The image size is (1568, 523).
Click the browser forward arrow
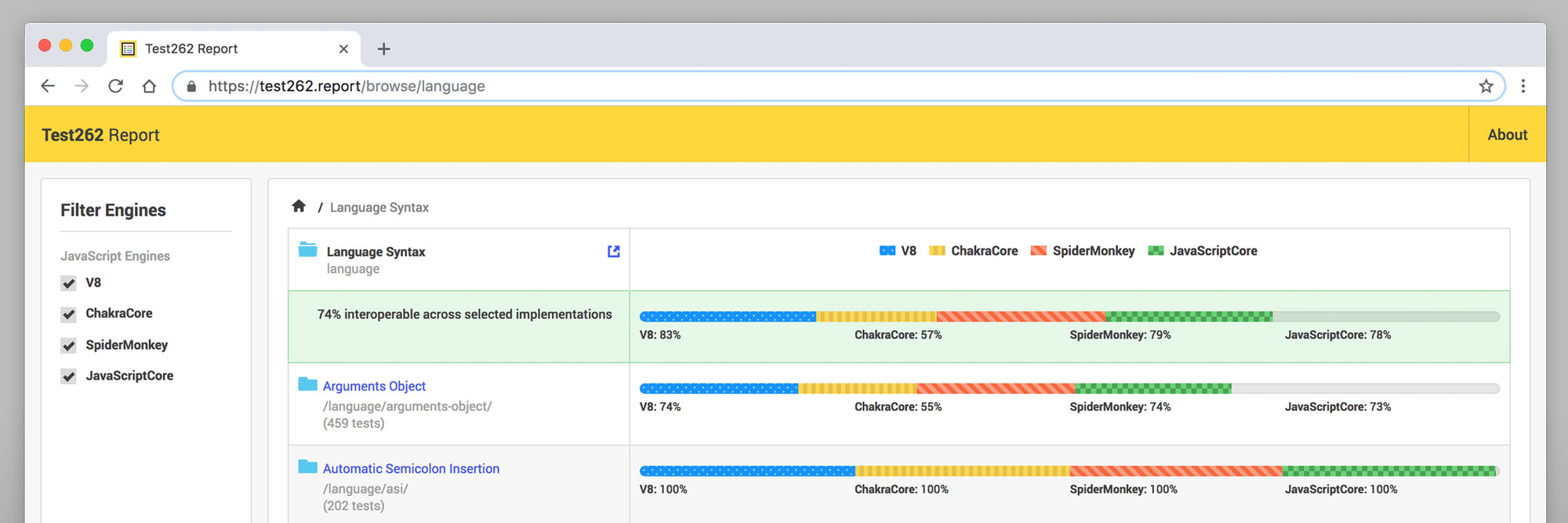pos(82,86)
